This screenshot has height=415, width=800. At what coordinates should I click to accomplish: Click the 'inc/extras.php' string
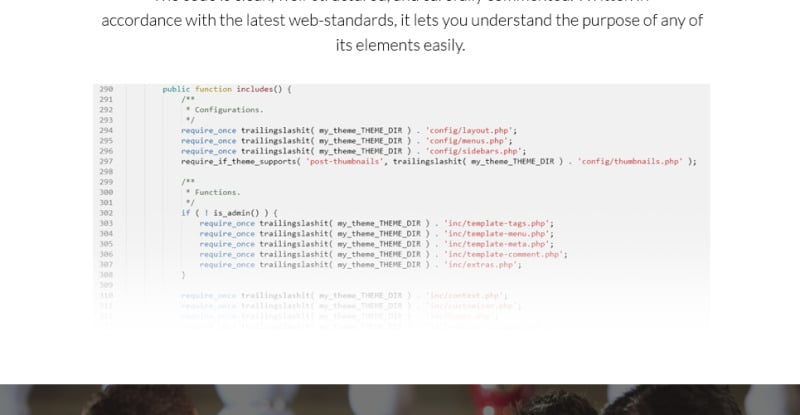(481, 264)
